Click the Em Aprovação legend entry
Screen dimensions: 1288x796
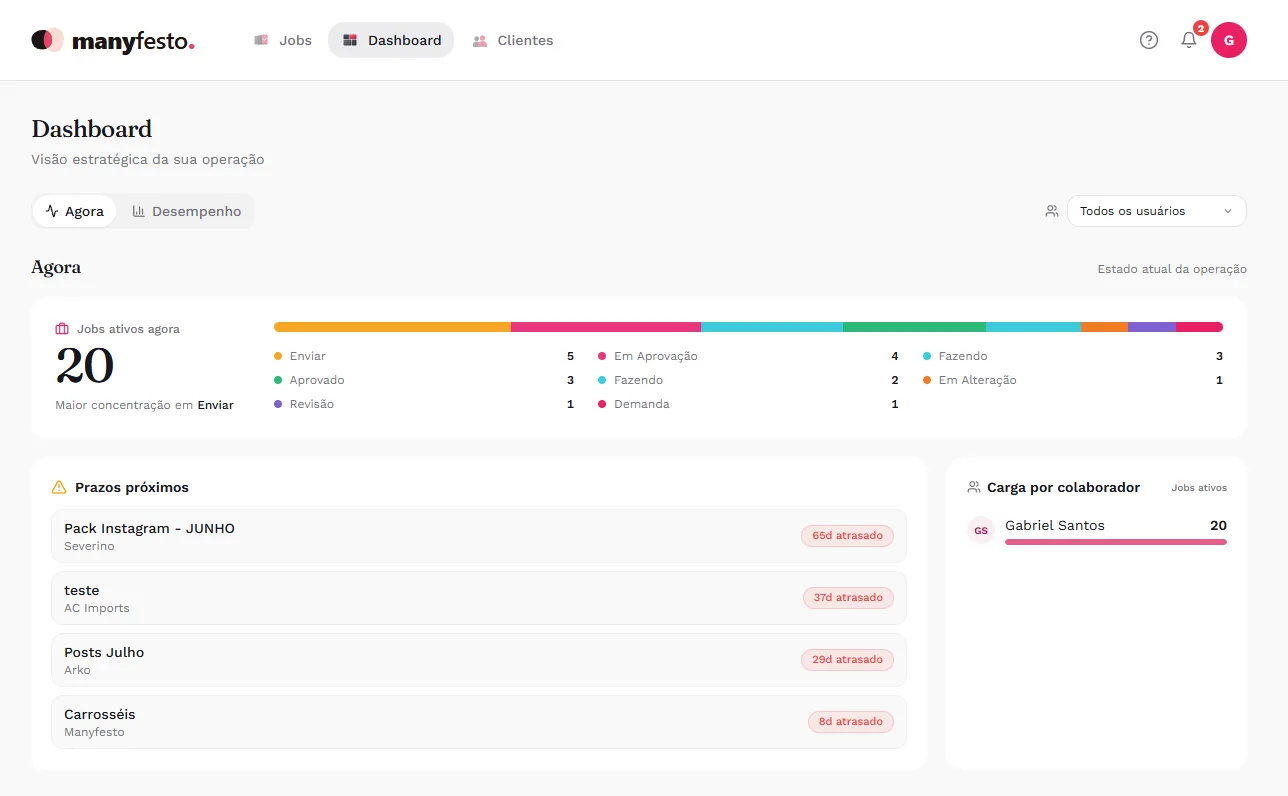click(748, 356)
